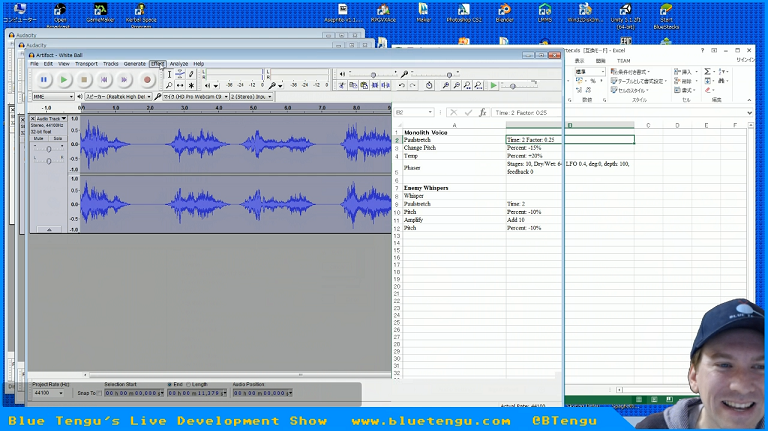Click the Undo arrow in Audacity
This screenshot has width=768, height=431.
coord(402,85)
